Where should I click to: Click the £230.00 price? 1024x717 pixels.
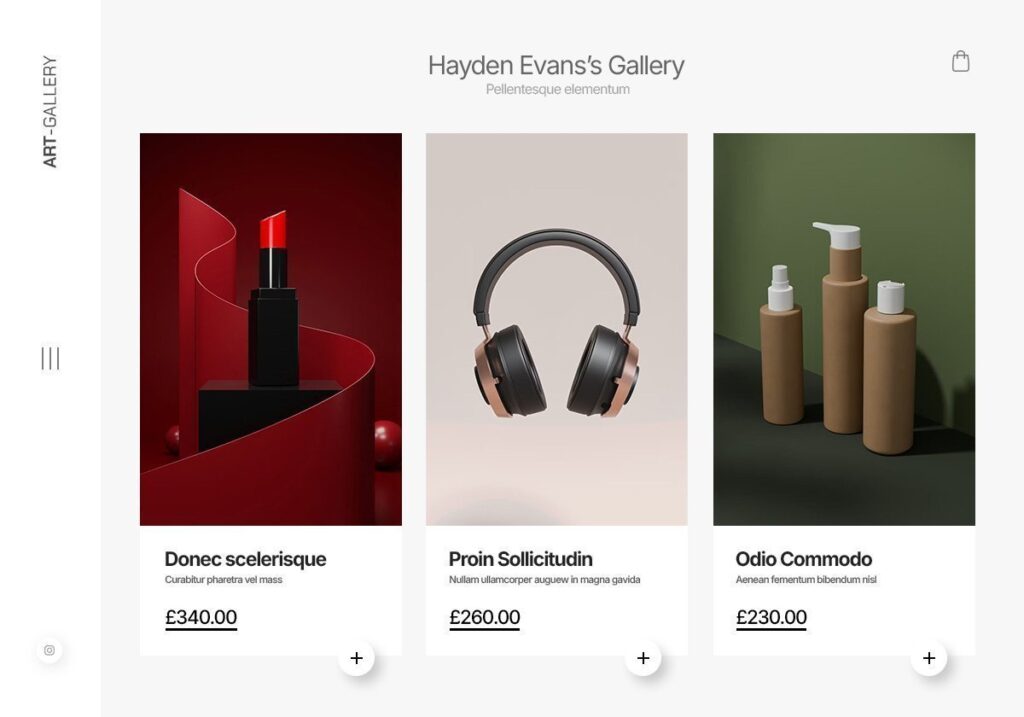pyautogui.click(x=771, y=617)
